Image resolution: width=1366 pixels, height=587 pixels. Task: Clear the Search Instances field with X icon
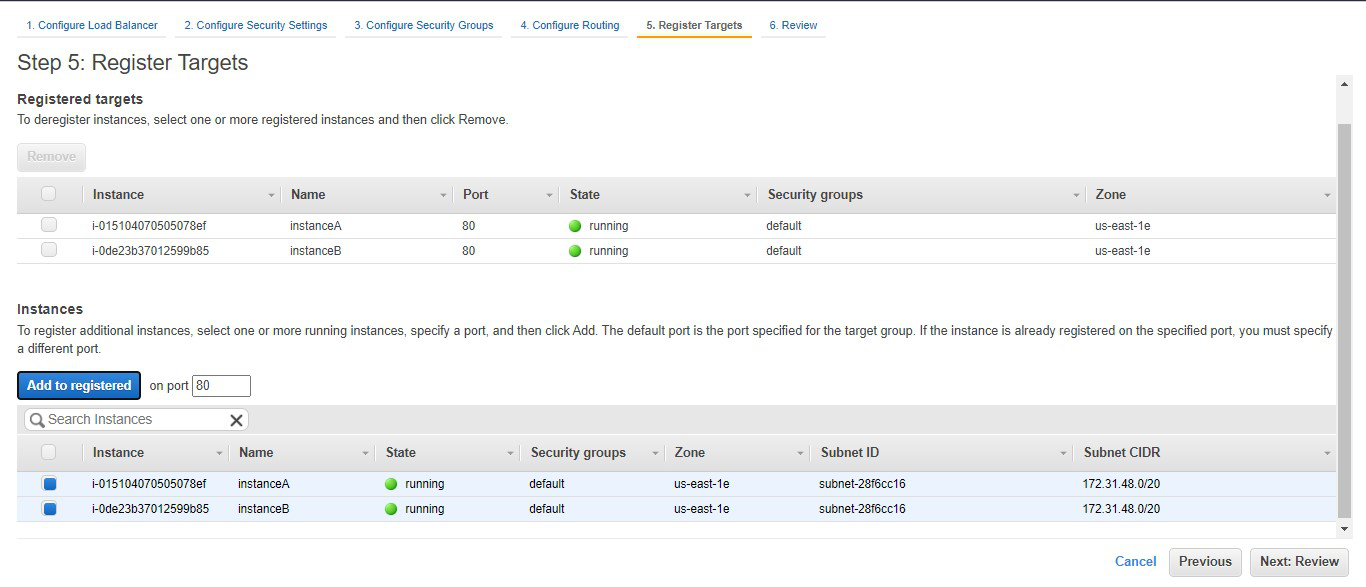236,420
